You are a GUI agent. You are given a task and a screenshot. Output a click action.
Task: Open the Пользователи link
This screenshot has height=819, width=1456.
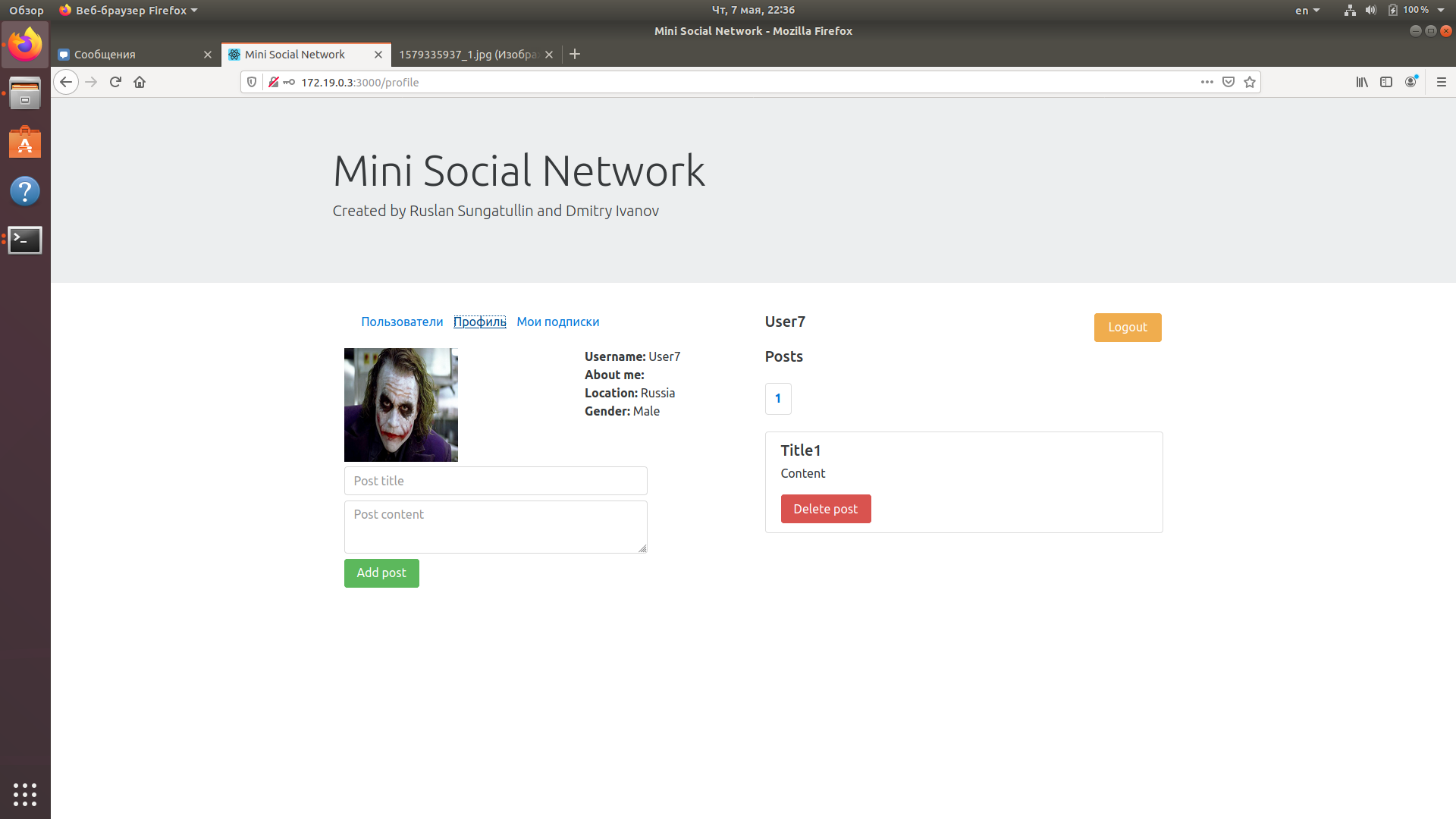click(x=402, y=322)
